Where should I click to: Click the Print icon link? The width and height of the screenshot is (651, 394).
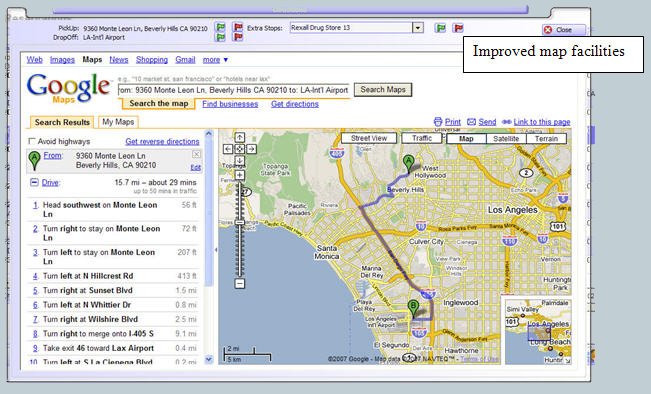point(447,122)
